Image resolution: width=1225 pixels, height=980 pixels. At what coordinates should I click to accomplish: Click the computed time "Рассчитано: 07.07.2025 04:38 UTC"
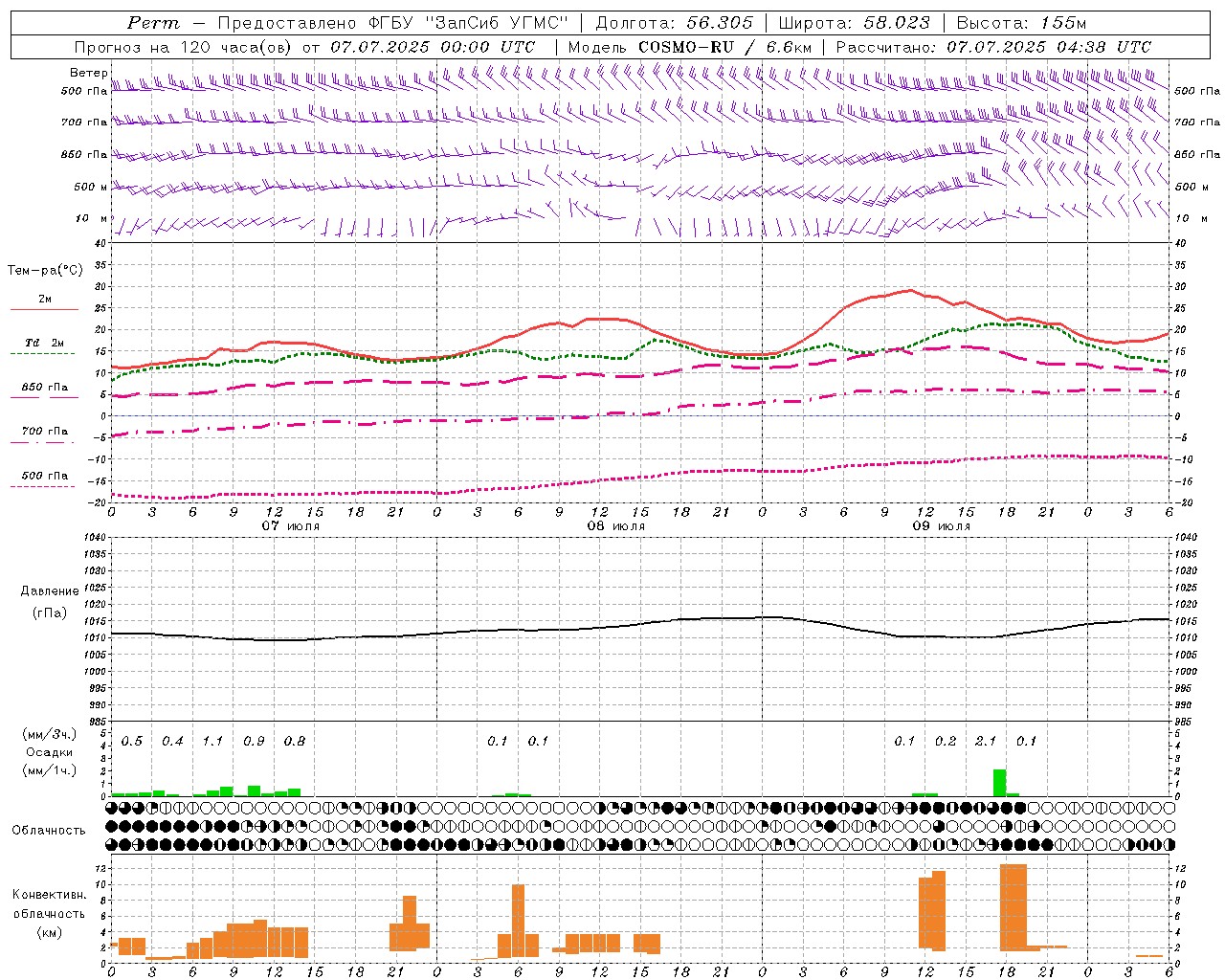click(993, 47)
